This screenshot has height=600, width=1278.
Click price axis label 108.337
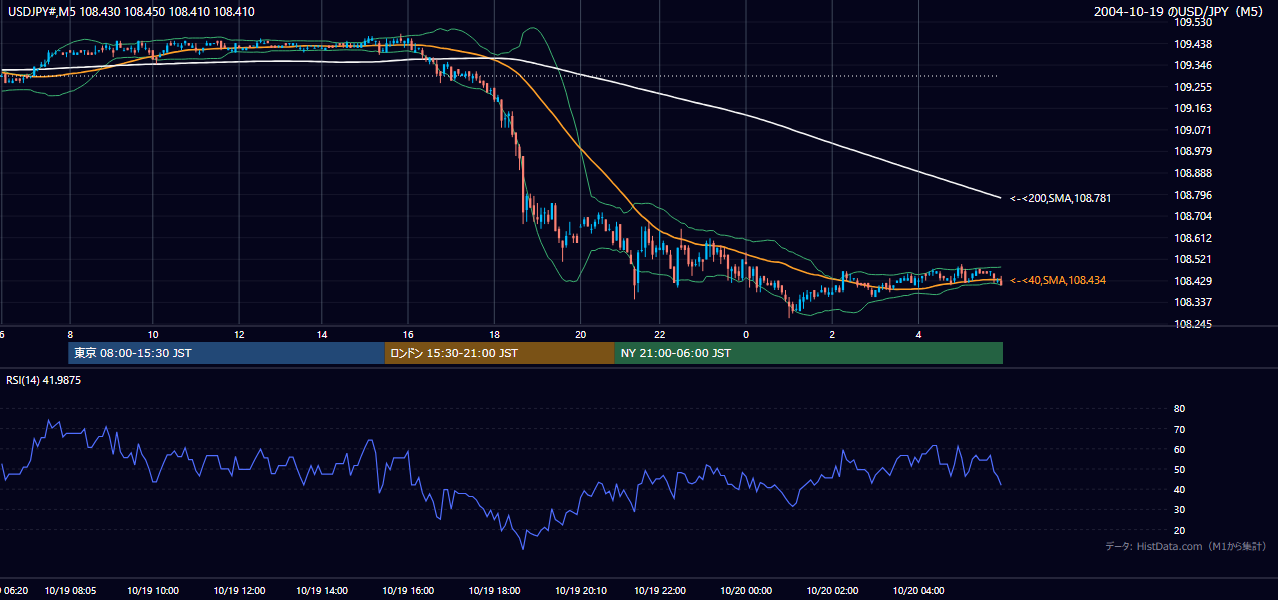pos(1192,302)
